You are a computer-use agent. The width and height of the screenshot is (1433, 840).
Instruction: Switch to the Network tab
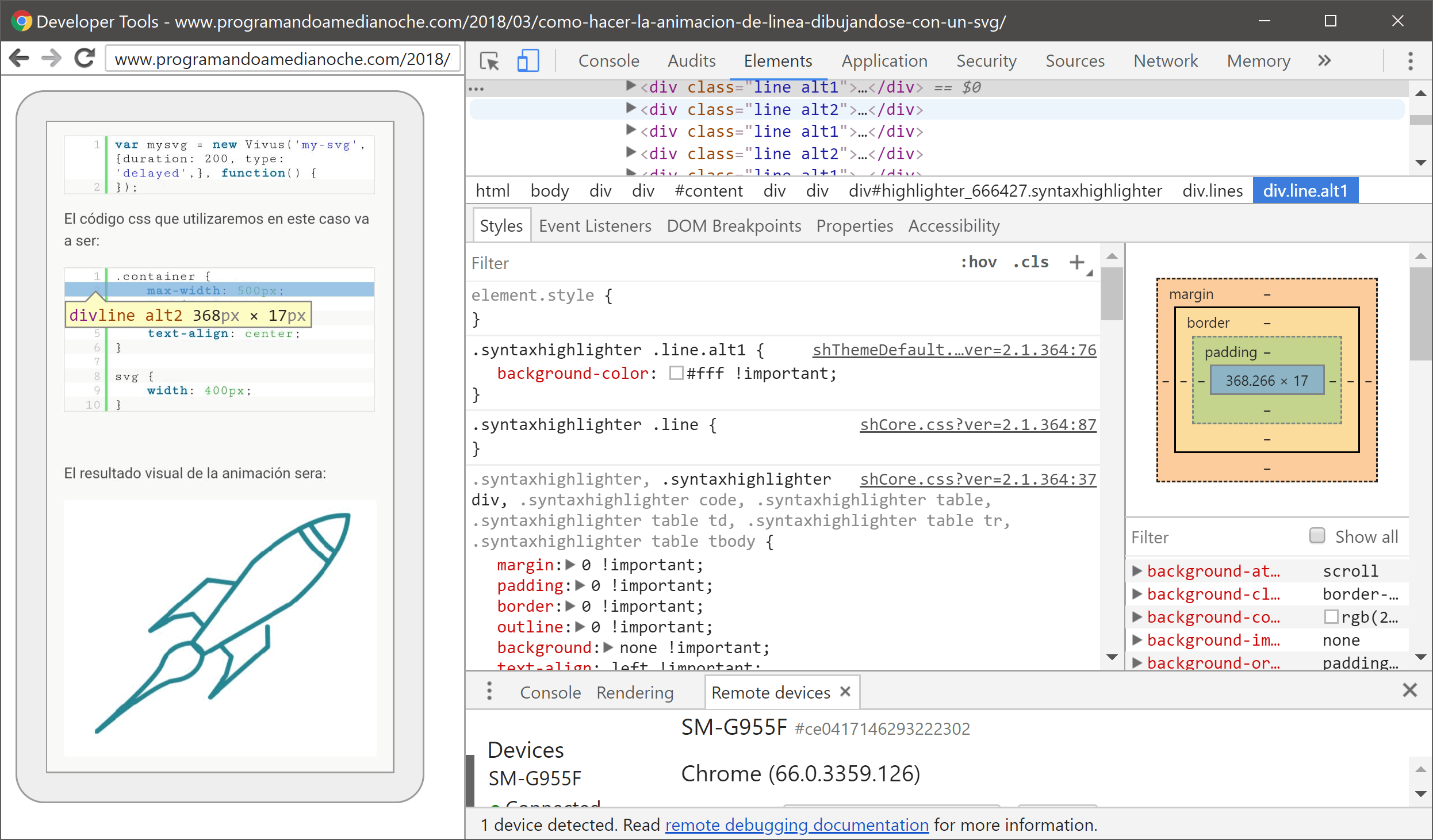click(1165, 61)
